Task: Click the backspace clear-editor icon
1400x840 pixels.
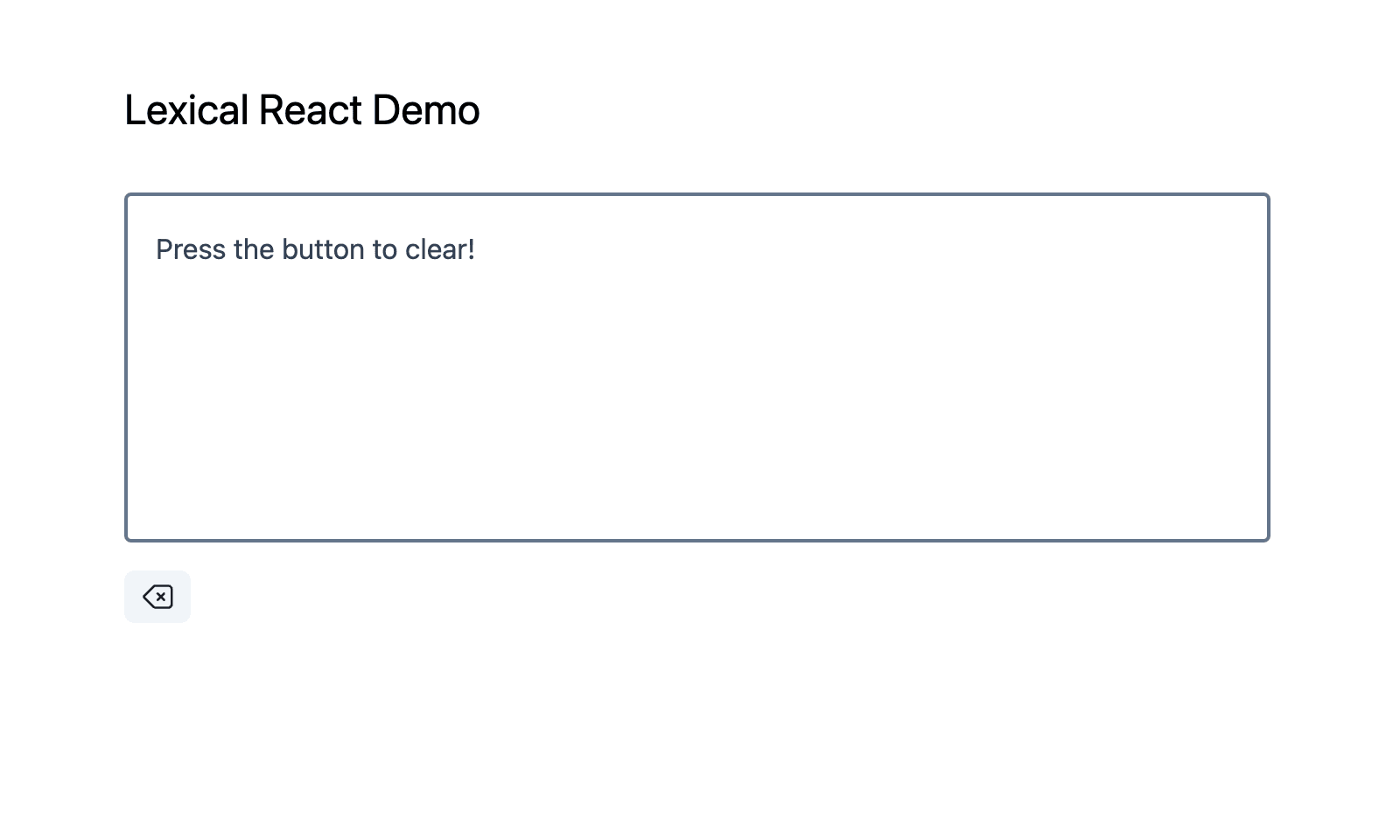Action: pyautogui.click(x=157, y=597)
